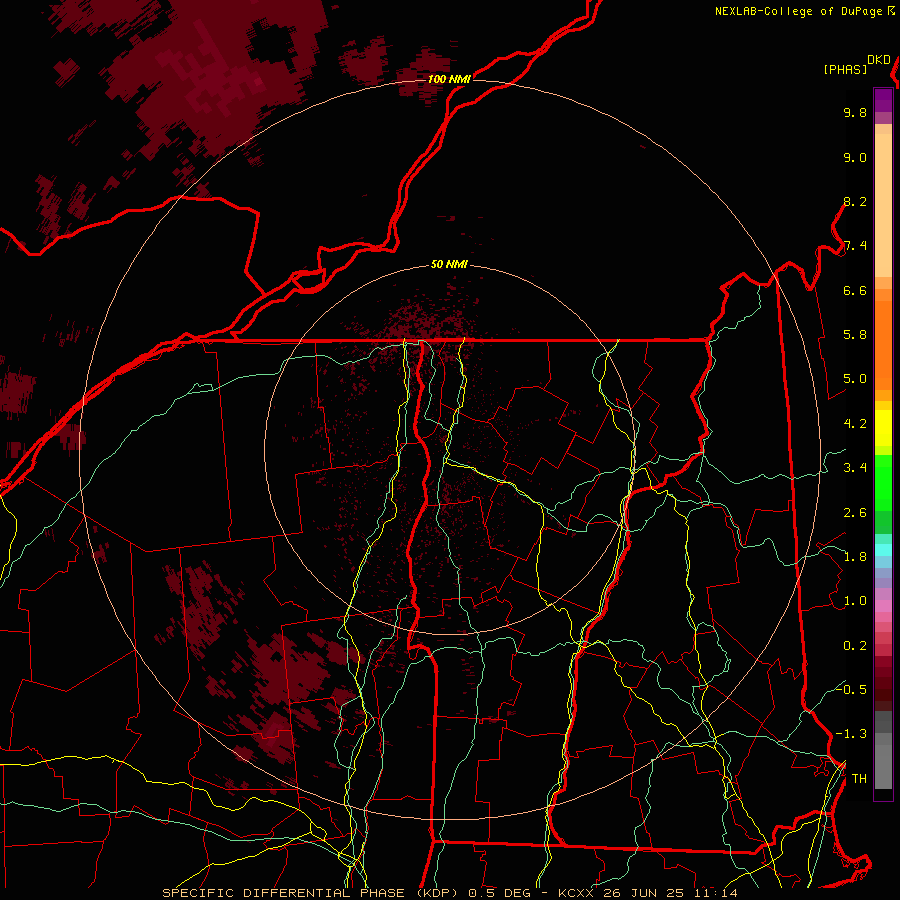This screenshot has width=900, height=900.
Task: Click the -1.3 value on the legend
Action: pyautogui.click(x=851, y=734)
